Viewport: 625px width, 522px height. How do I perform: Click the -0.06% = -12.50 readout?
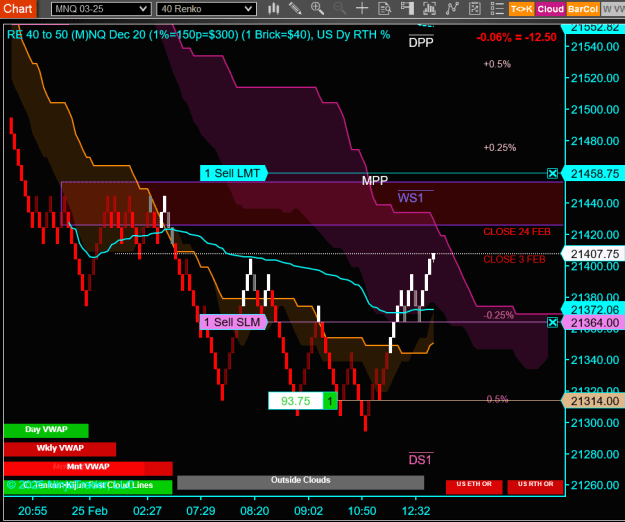tap(517, 37)
